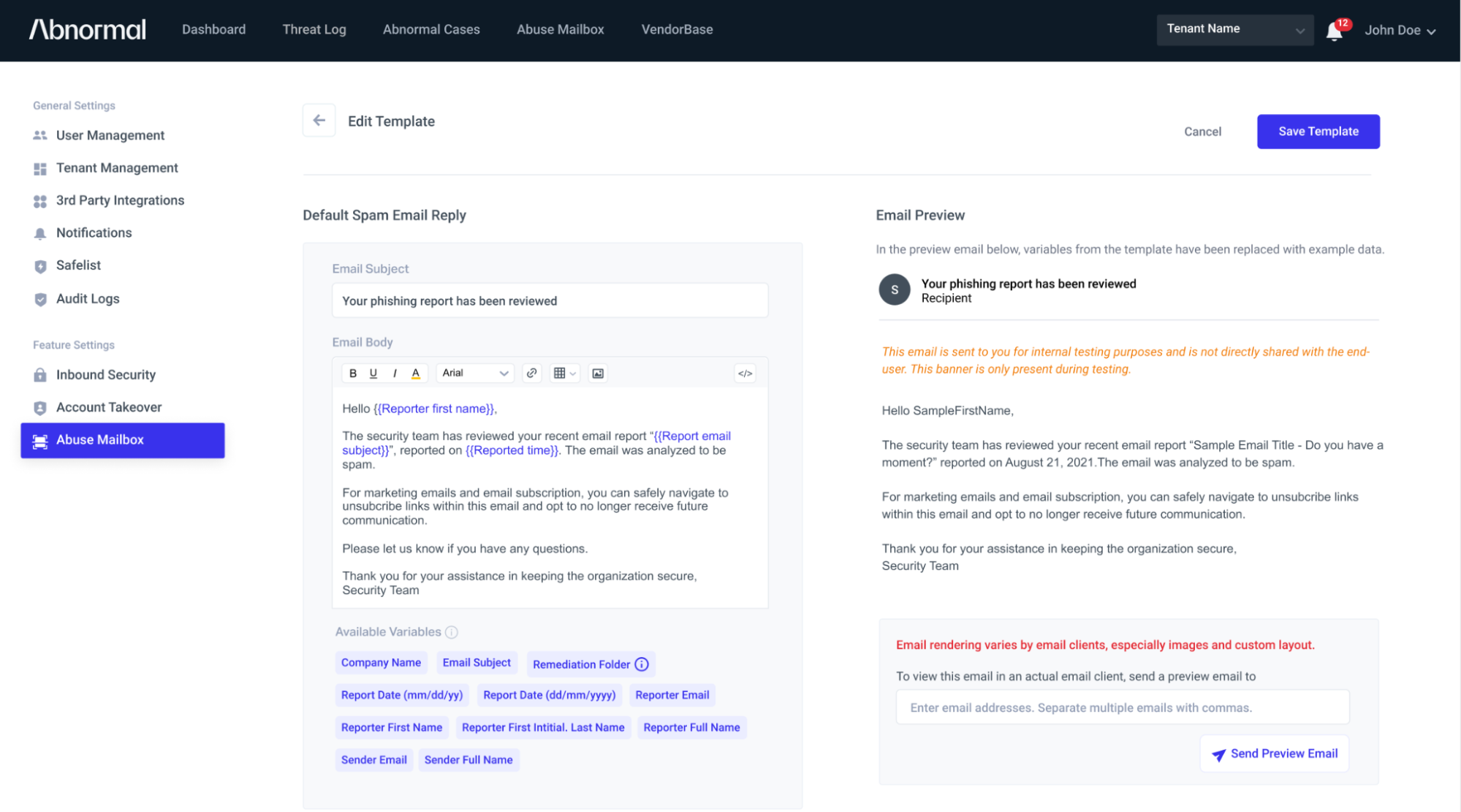The image size is (1461, 812).
Task: Insert the Reporter First Name variable
Action: pyautogui.click(x=392, y=728)
